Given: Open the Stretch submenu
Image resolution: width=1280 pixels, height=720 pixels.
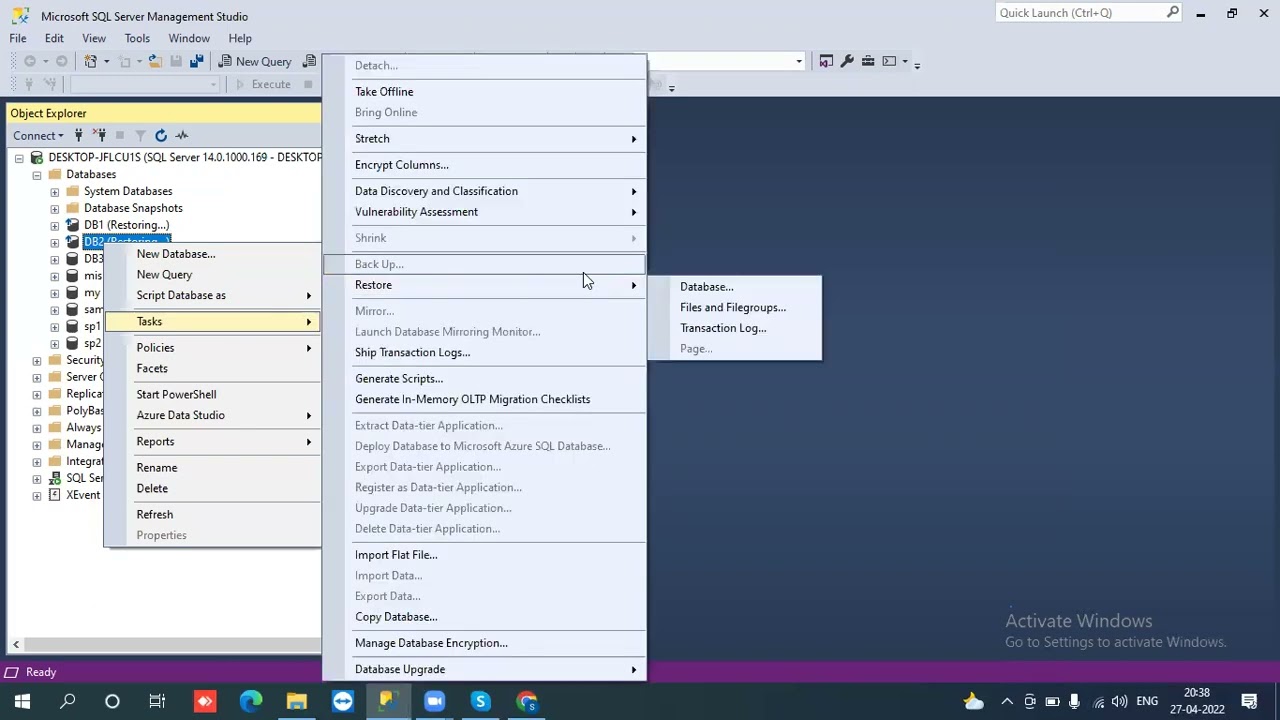Looking at the screenshot, I should coord(485,139).
